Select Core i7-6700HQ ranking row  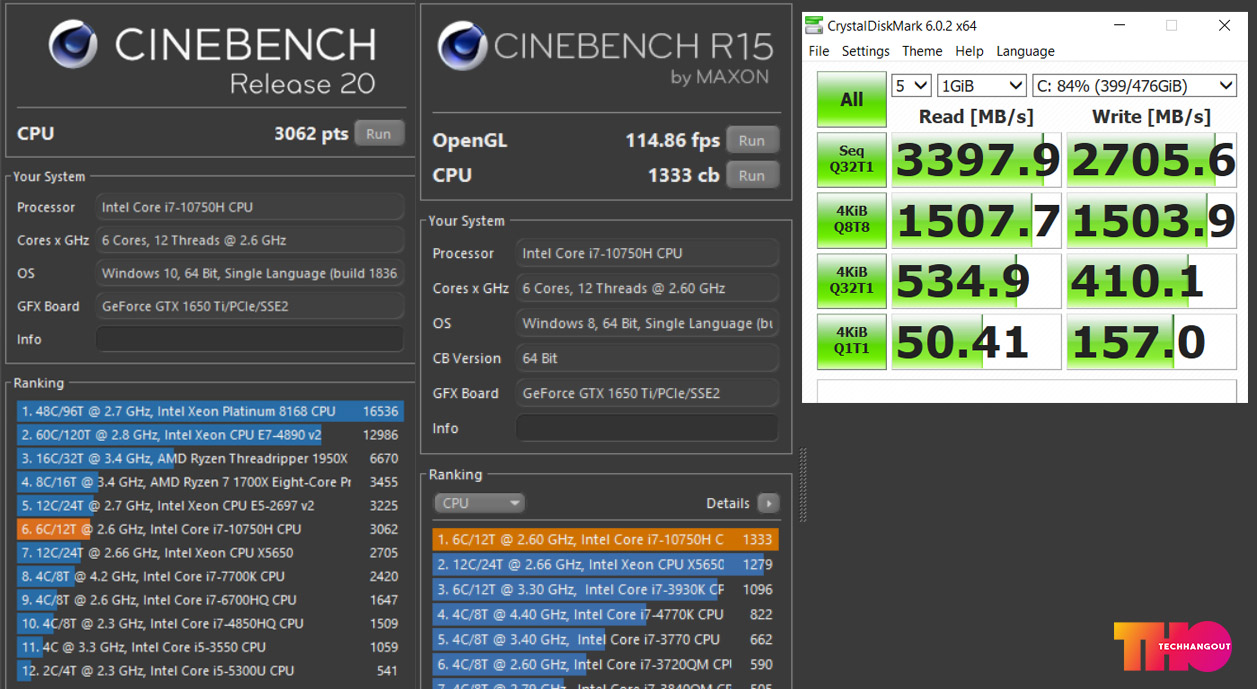[x=210, y=600]
